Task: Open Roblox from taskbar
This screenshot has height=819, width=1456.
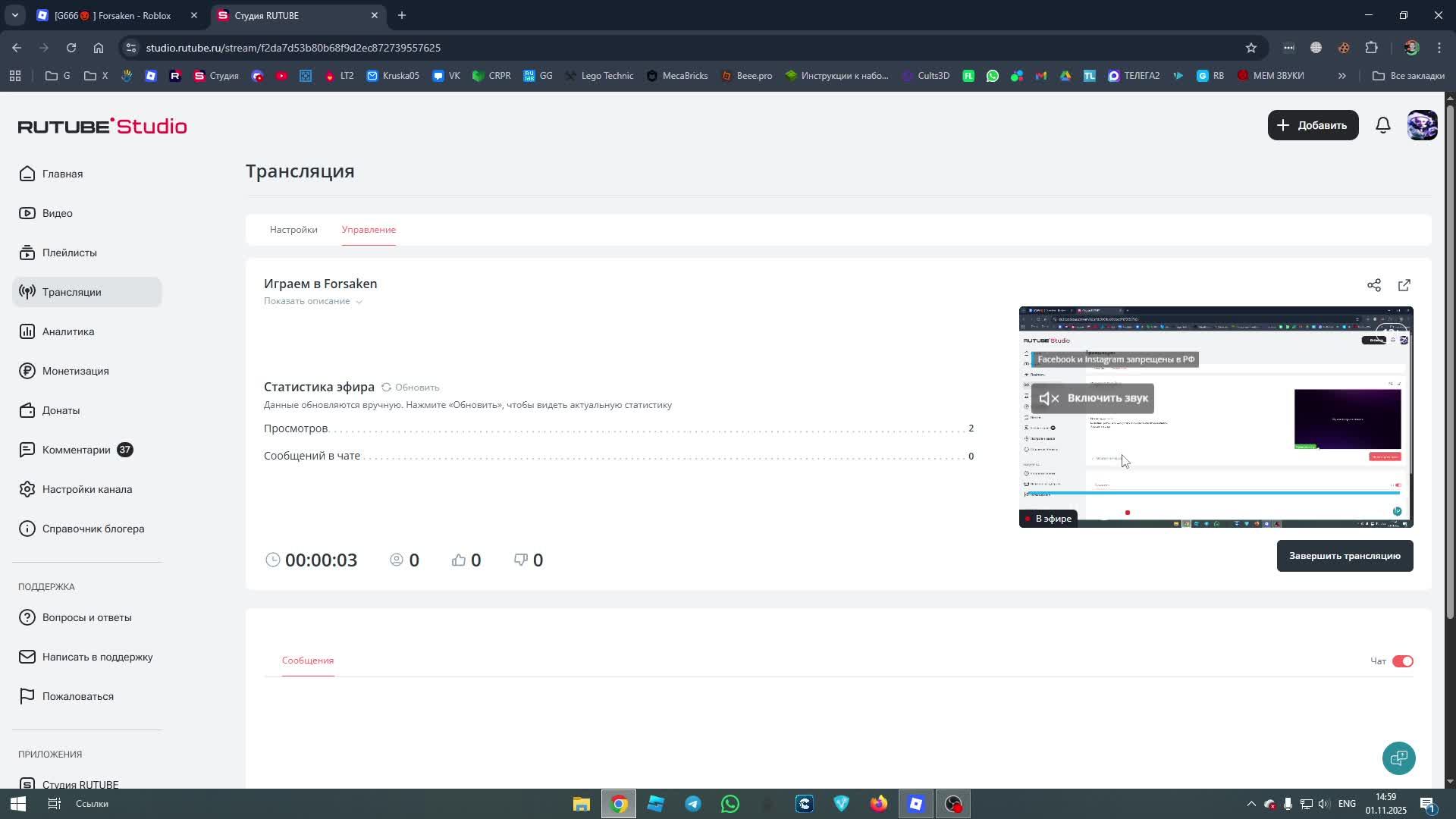Action: [916, 804]
